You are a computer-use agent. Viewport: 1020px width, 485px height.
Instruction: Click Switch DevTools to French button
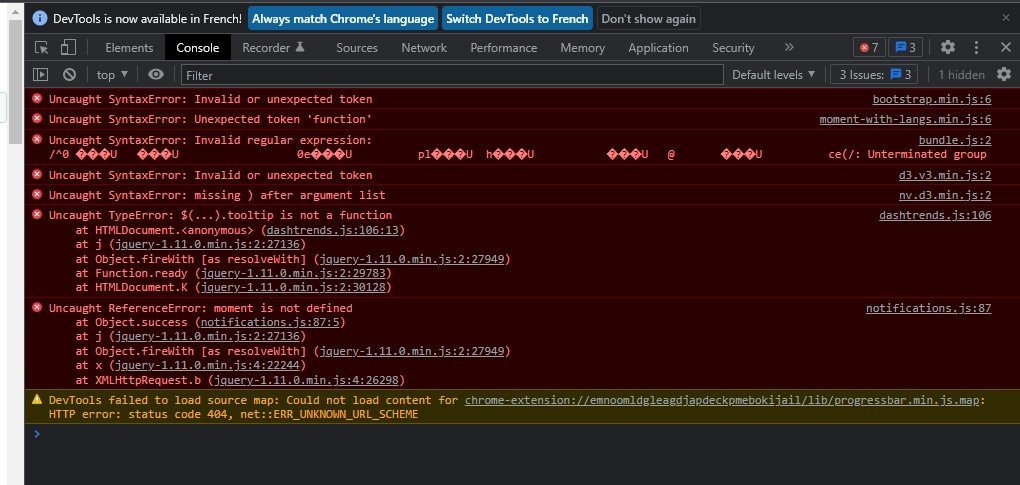tap(517, 19)
